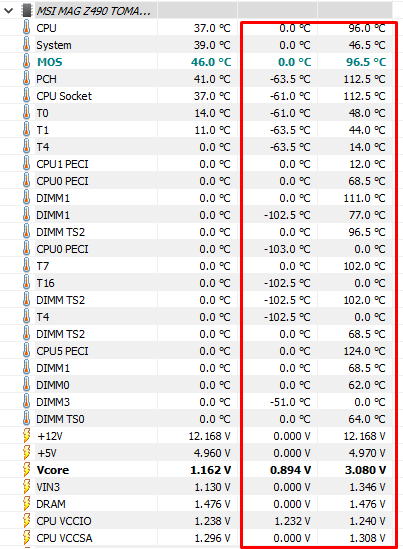Click thermometer icon of T4 row with 14.0 °C maximum
The width and height of the screenshot is (403, 549).
27,147
